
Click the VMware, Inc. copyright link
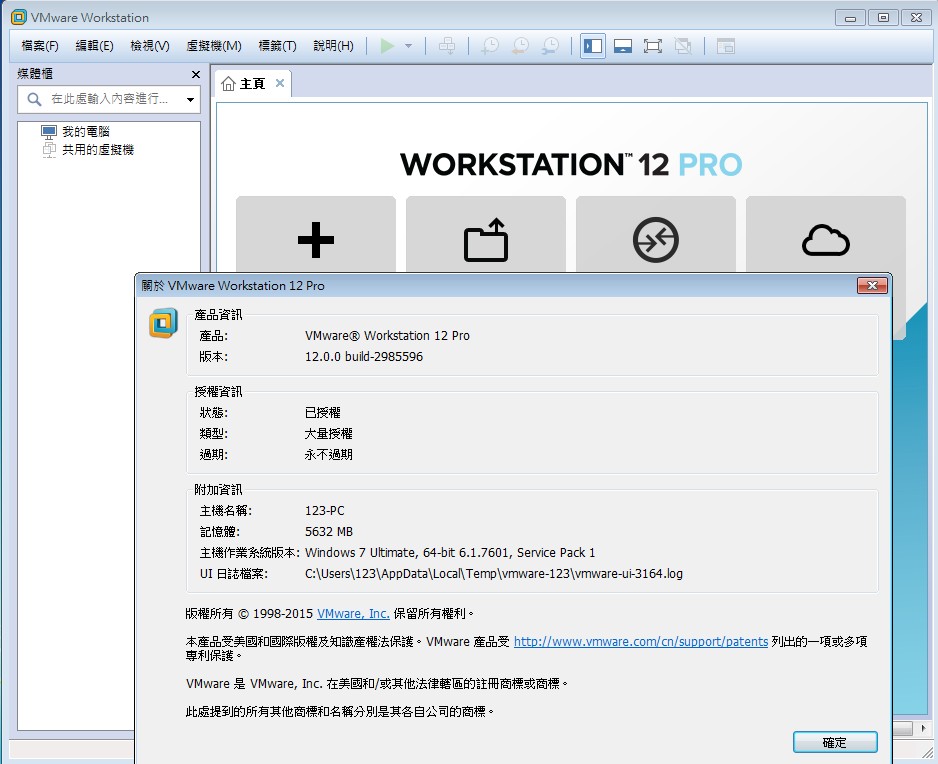[x=353, y=614]
